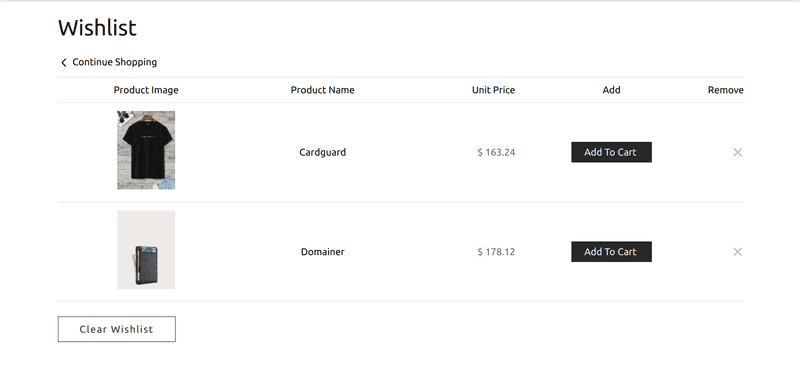Screen dimensions: 800x372
Task: Remove Domainer from wishlist with X icon
Action: (x=737, y=252)
